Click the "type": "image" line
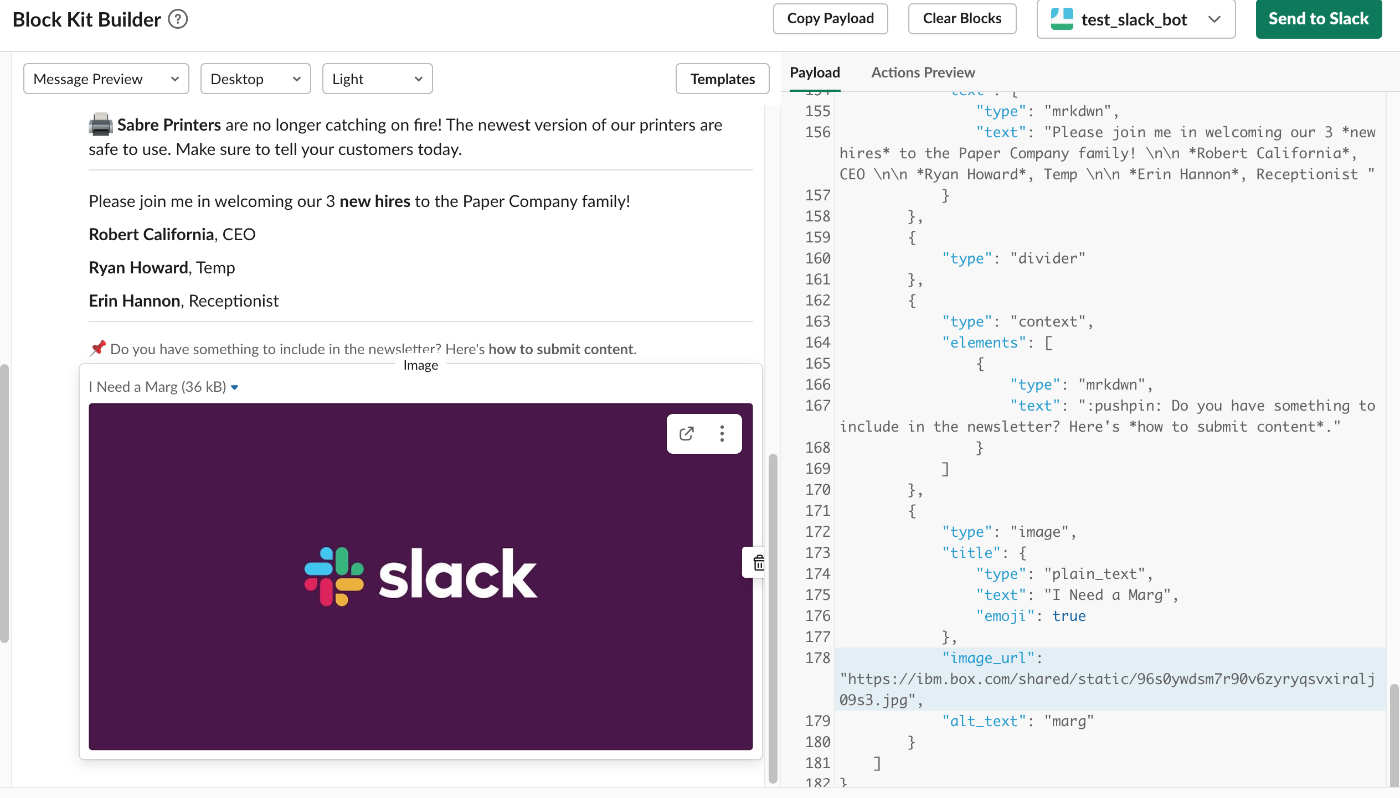 (x=1010, y=532)
